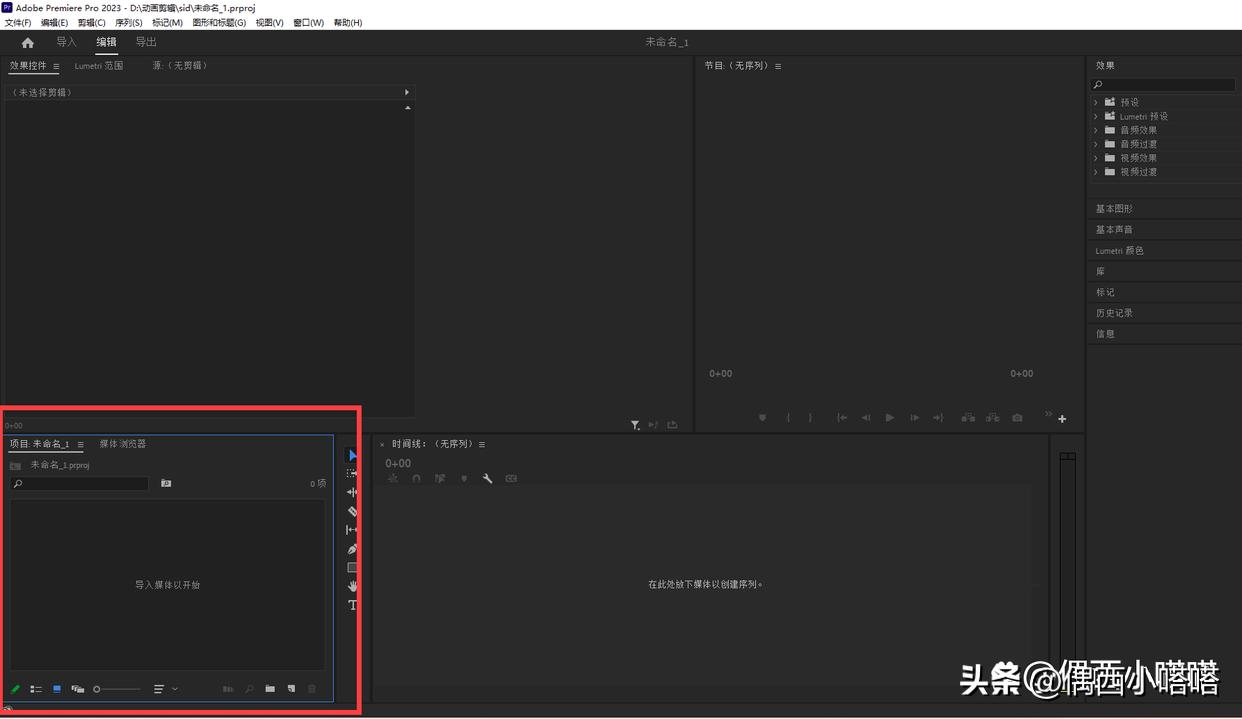Toggle writable state of the Project panel
Viewport: 1242px width, 719px height.
point(15,688)
